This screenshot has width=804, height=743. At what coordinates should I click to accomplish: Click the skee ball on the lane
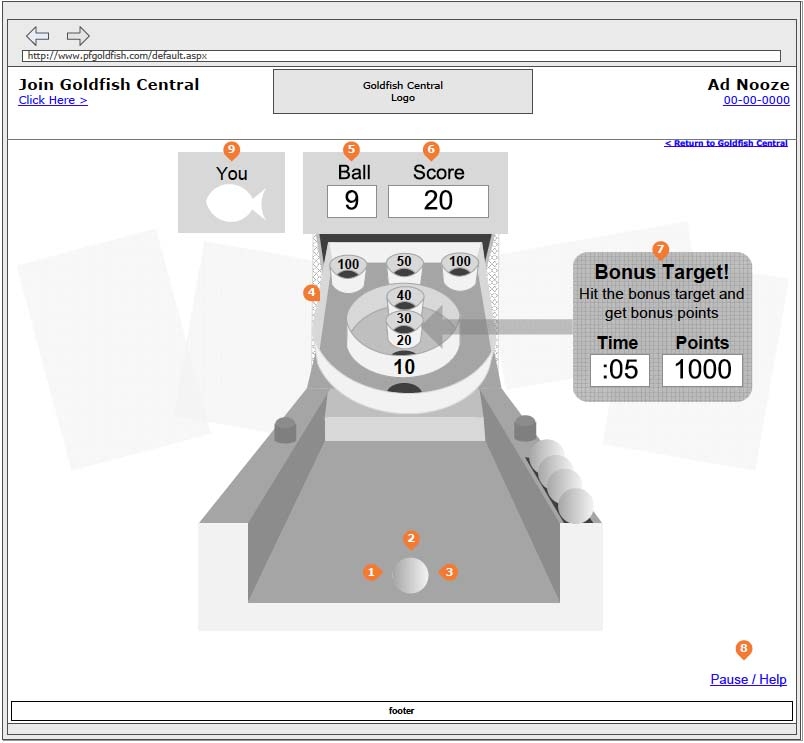click(x=410, y=575)
